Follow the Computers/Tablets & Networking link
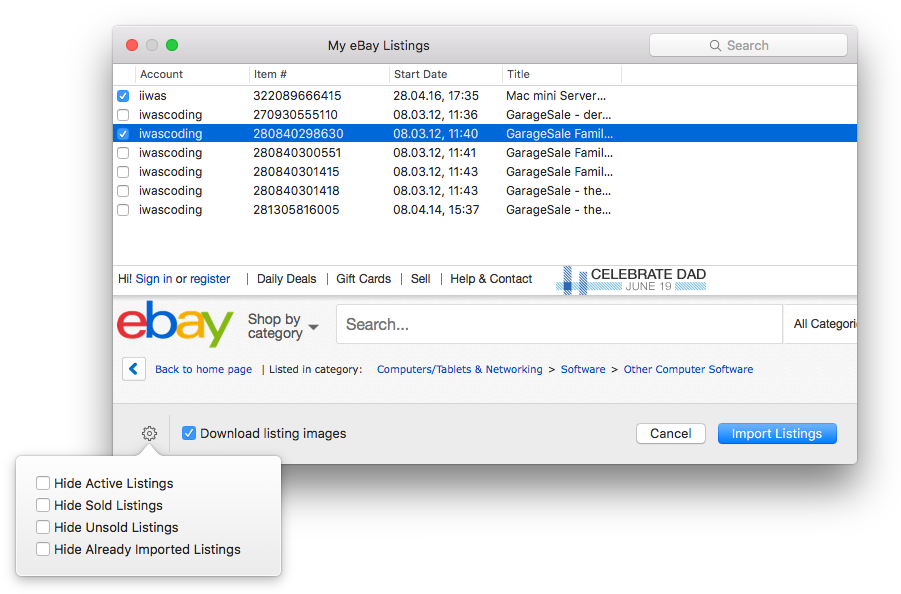The image size is (901, 594). coord(459,369)
